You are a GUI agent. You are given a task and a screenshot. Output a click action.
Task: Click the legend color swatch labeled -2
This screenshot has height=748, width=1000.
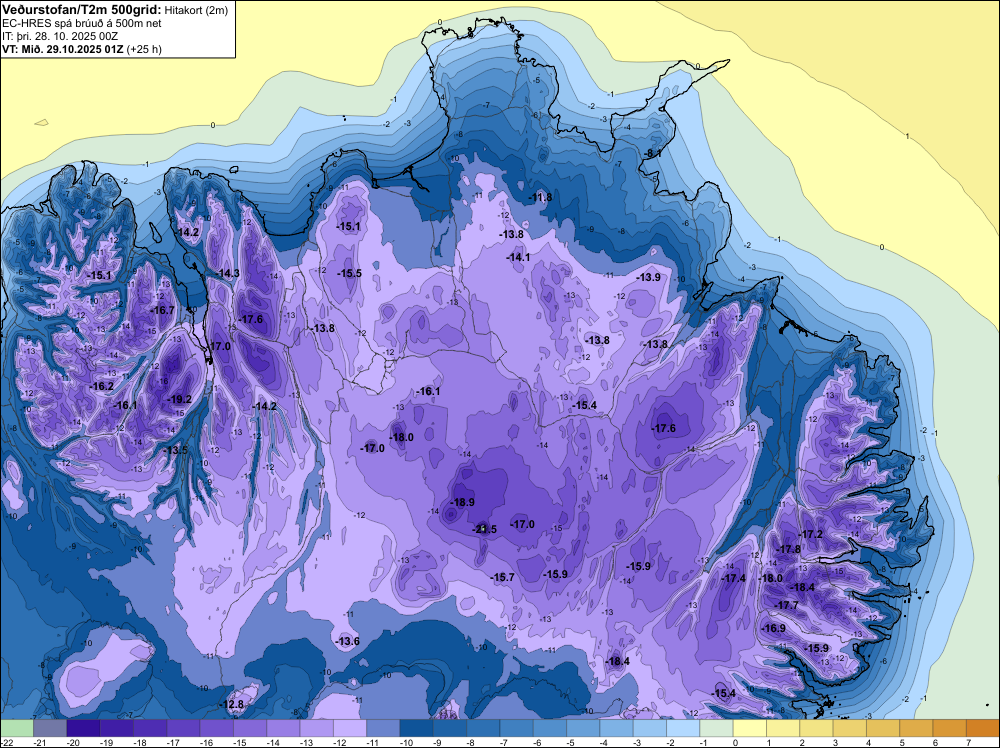click(683, 728)
